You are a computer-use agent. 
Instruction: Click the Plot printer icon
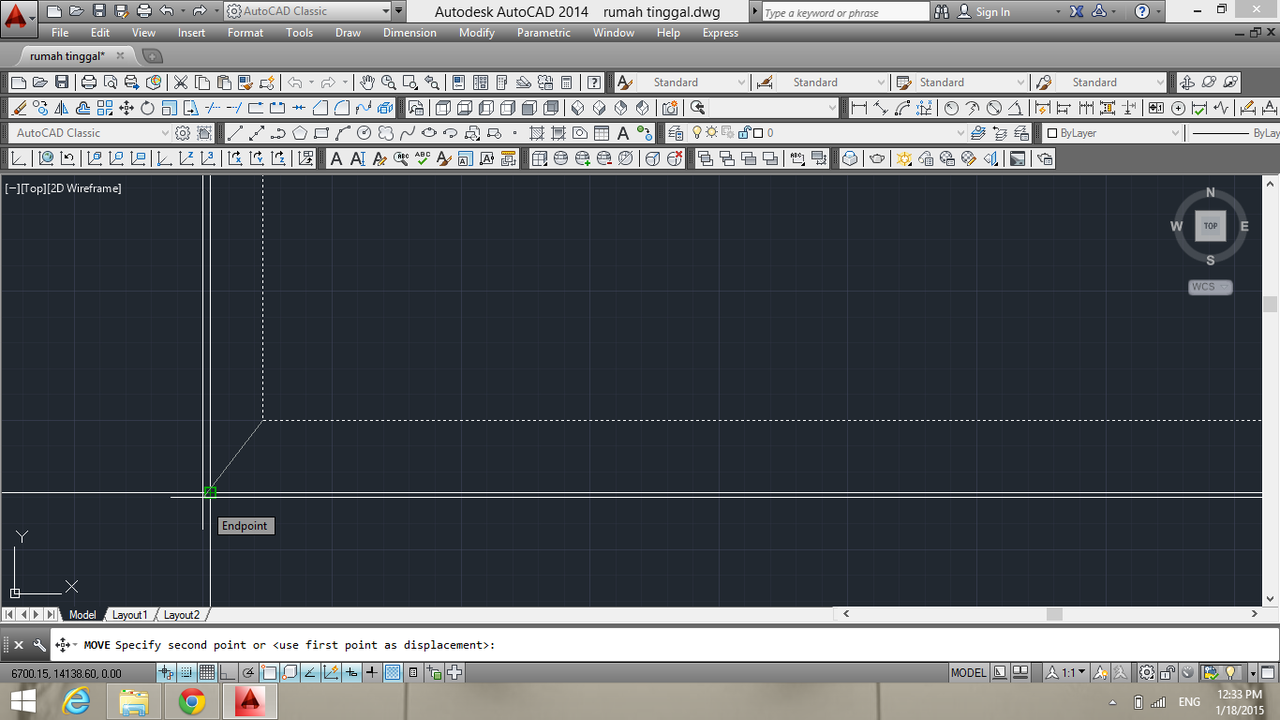88,82
